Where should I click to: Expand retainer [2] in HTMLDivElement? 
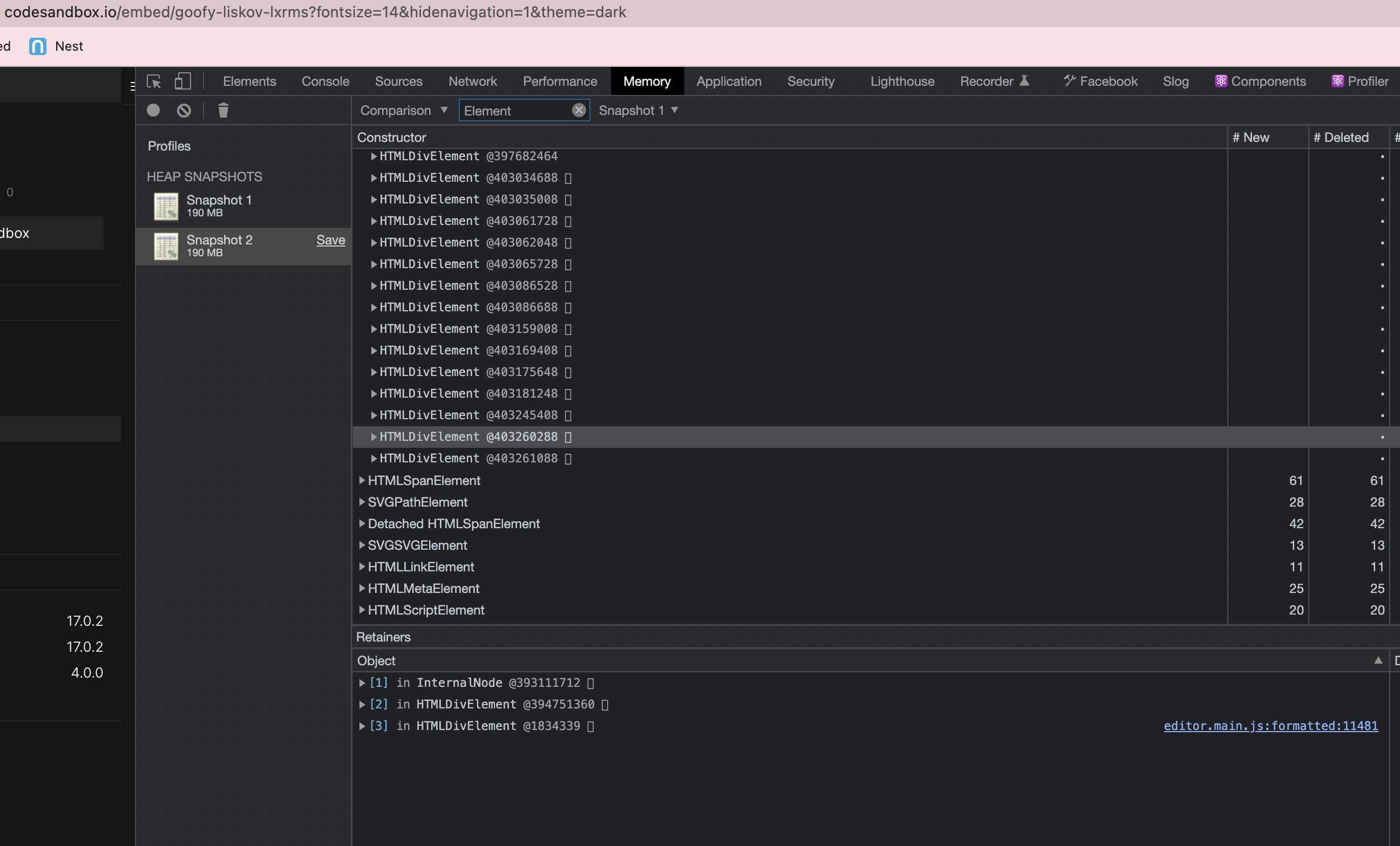[362, 705]
